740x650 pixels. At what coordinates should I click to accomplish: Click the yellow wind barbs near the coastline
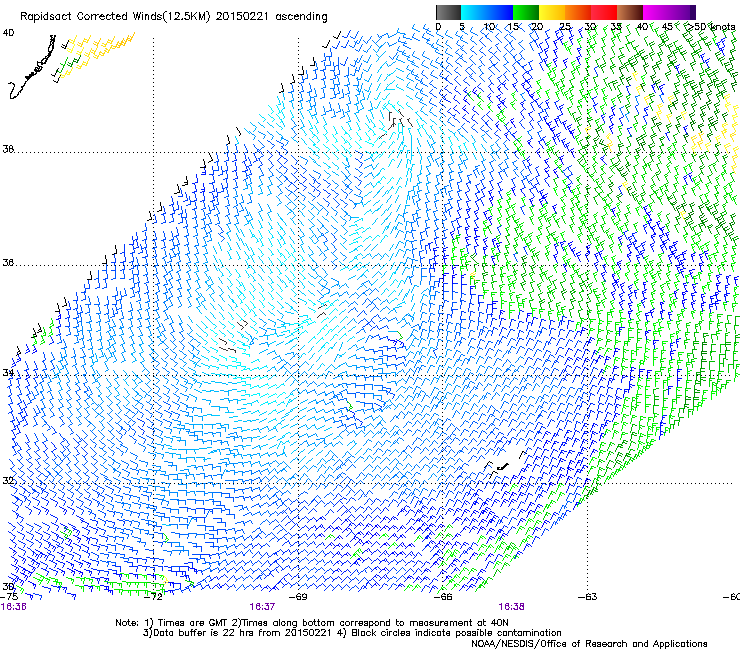99,53
